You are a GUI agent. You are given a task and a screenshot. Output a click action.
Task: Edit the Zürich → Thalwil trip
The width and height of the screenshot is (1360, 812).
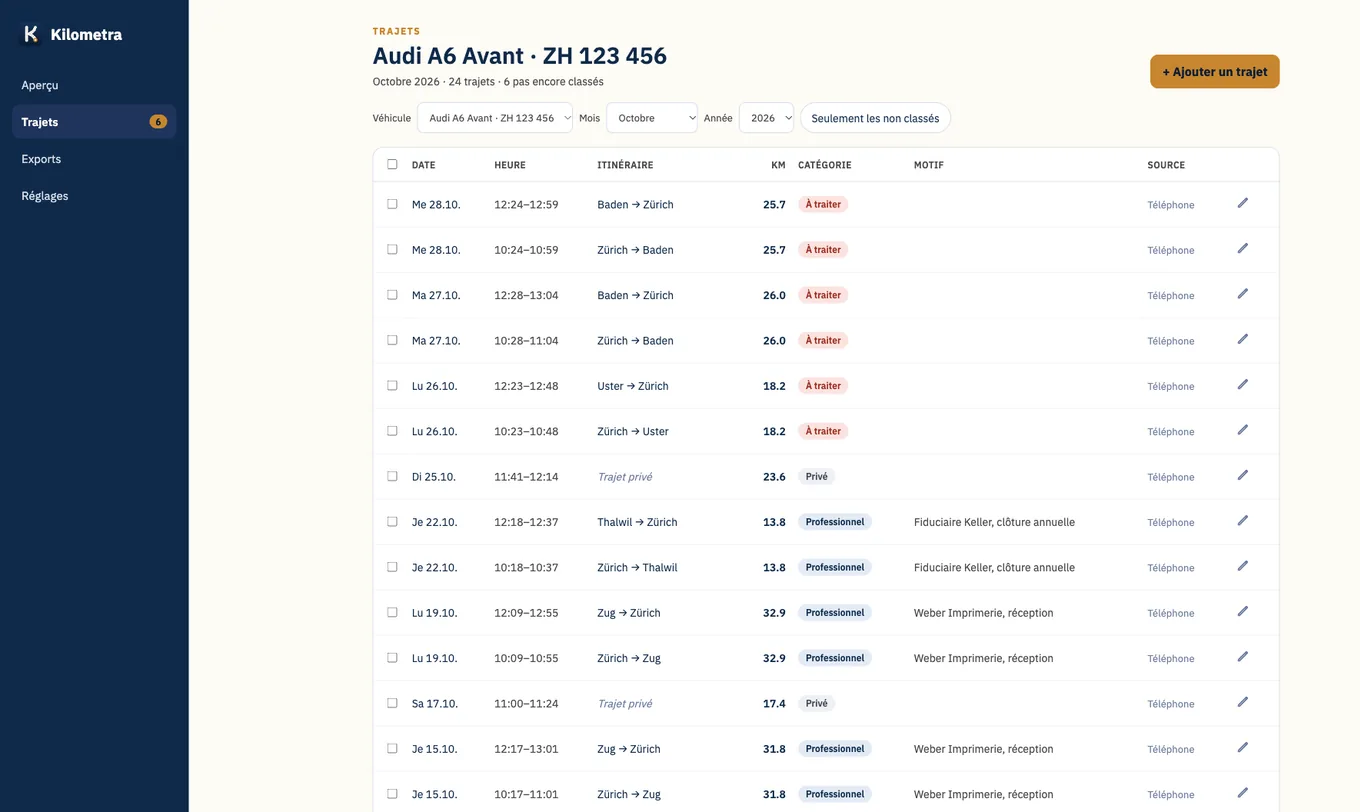[x=1243, y=566]
